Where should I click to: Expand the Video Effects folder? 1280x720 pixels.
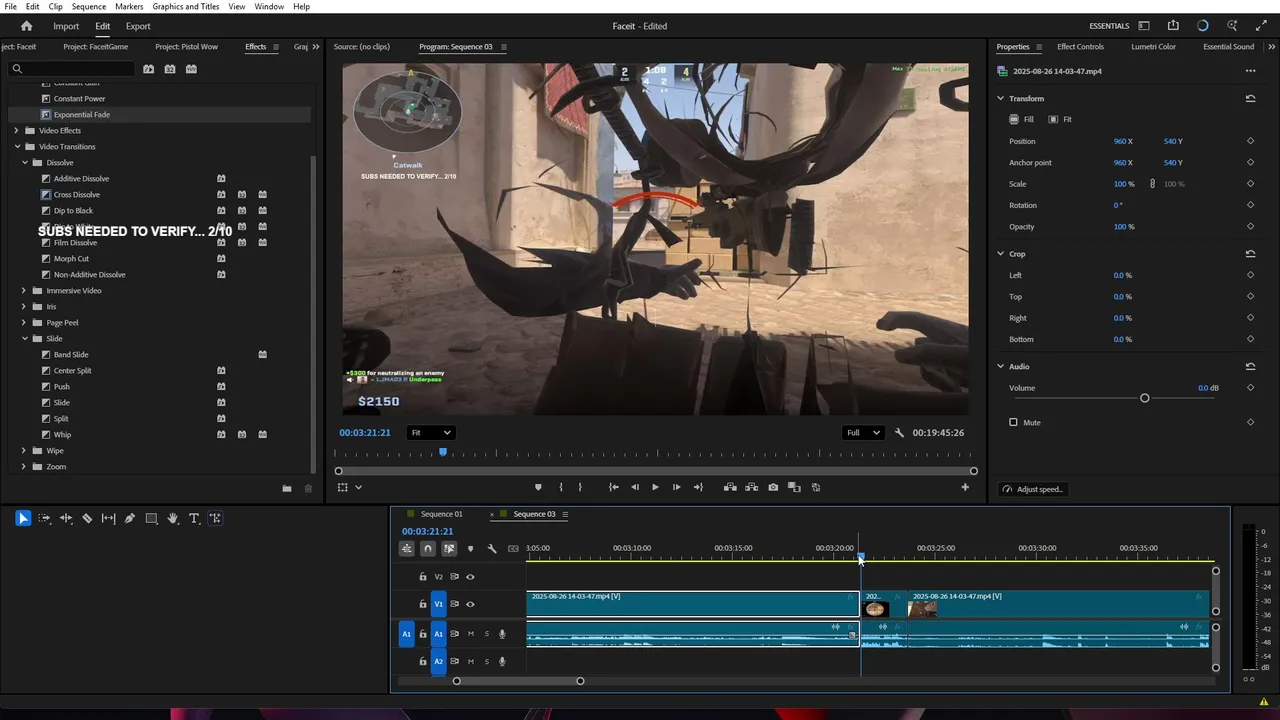(x=16, y=131)
